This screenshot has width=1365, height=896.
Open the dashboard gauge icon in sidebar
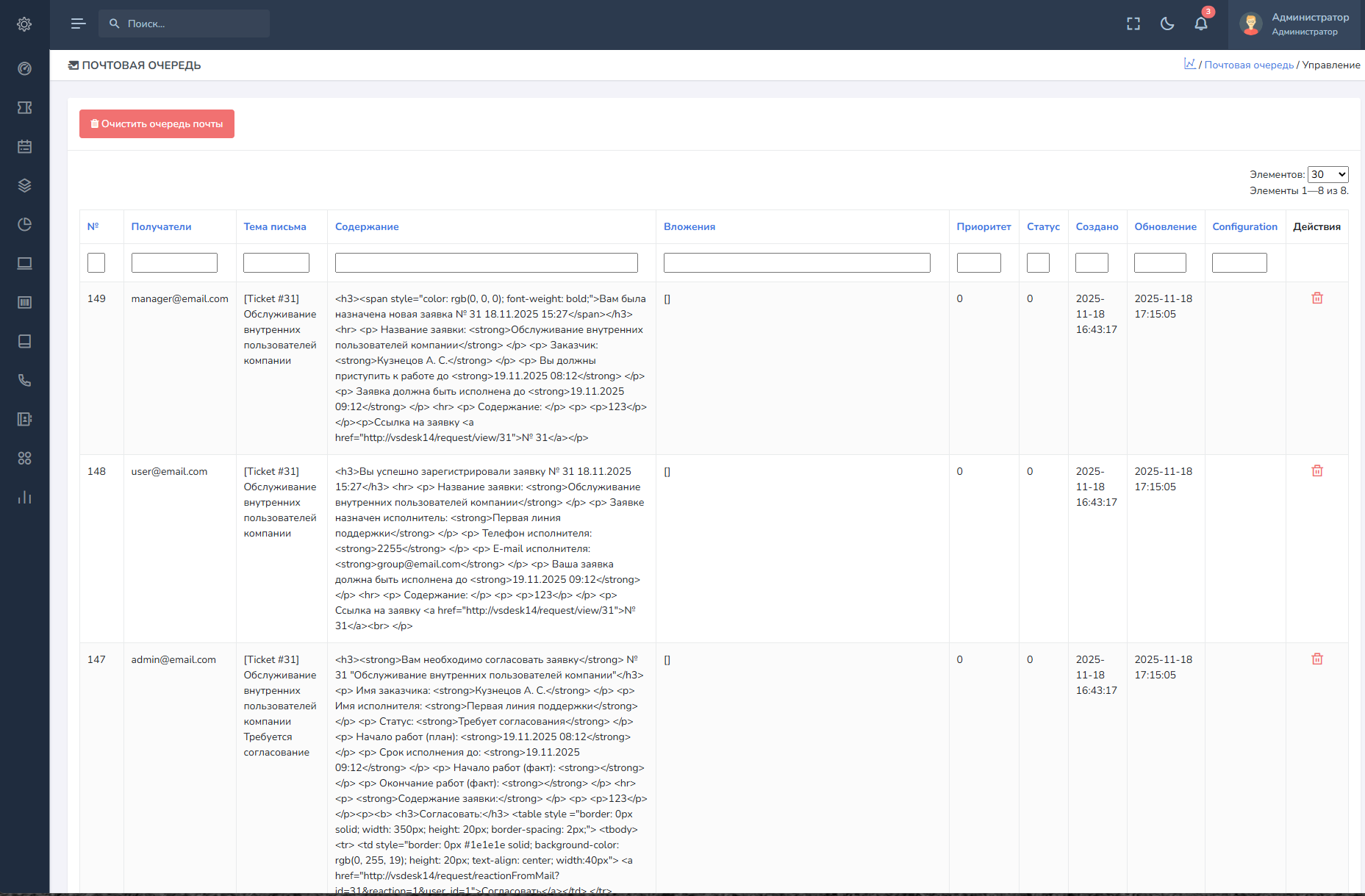coord(24,68)
